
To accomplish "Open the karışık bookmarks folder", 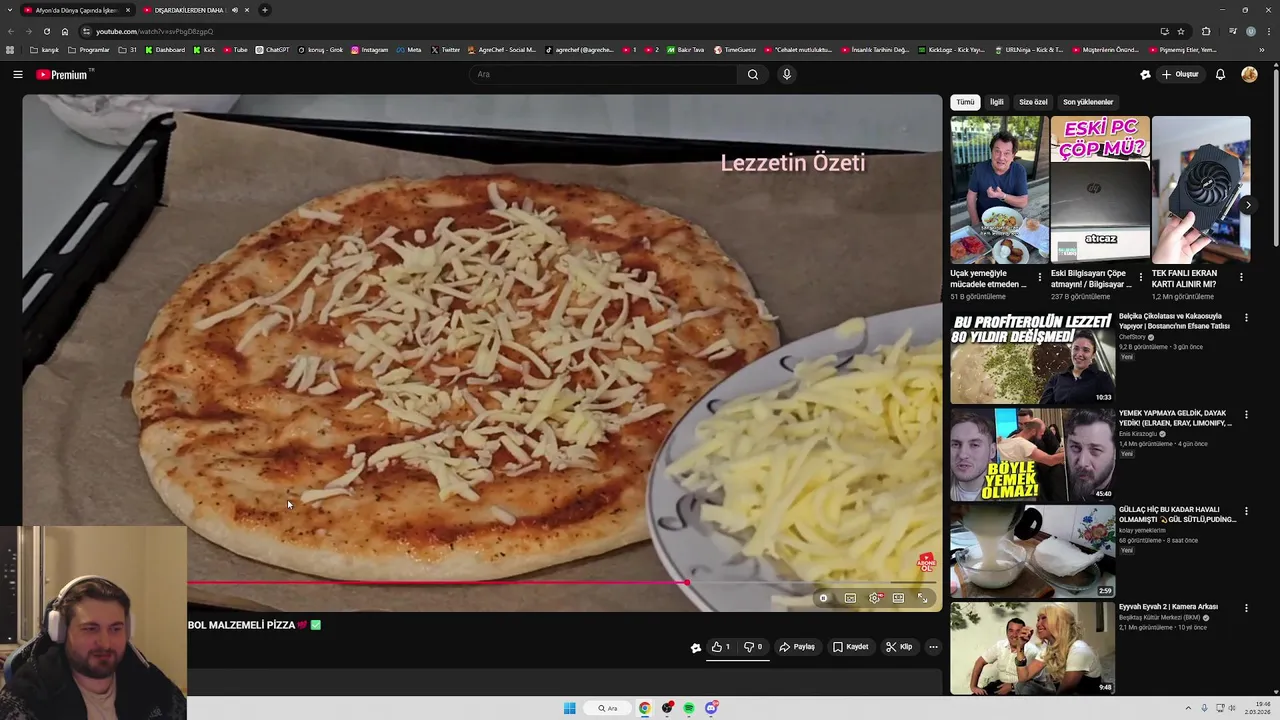I will click(44, 49).
